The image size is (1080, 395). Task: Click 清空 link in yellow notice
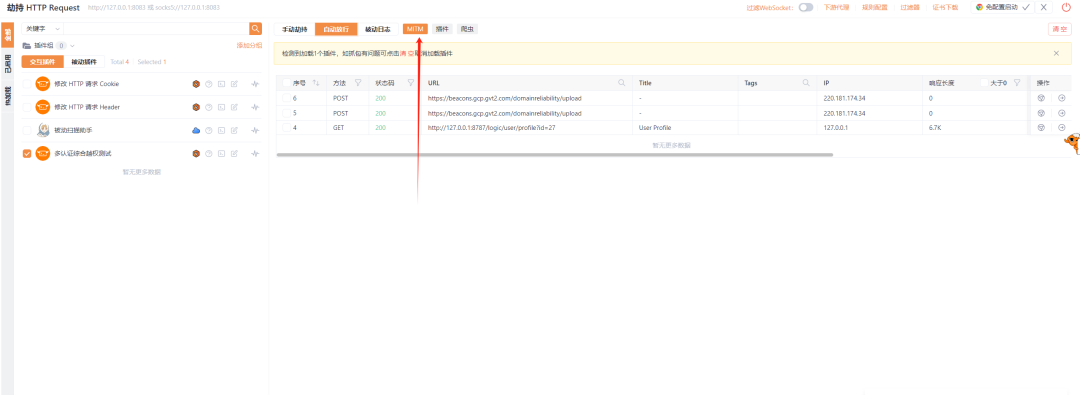(406, 53)
